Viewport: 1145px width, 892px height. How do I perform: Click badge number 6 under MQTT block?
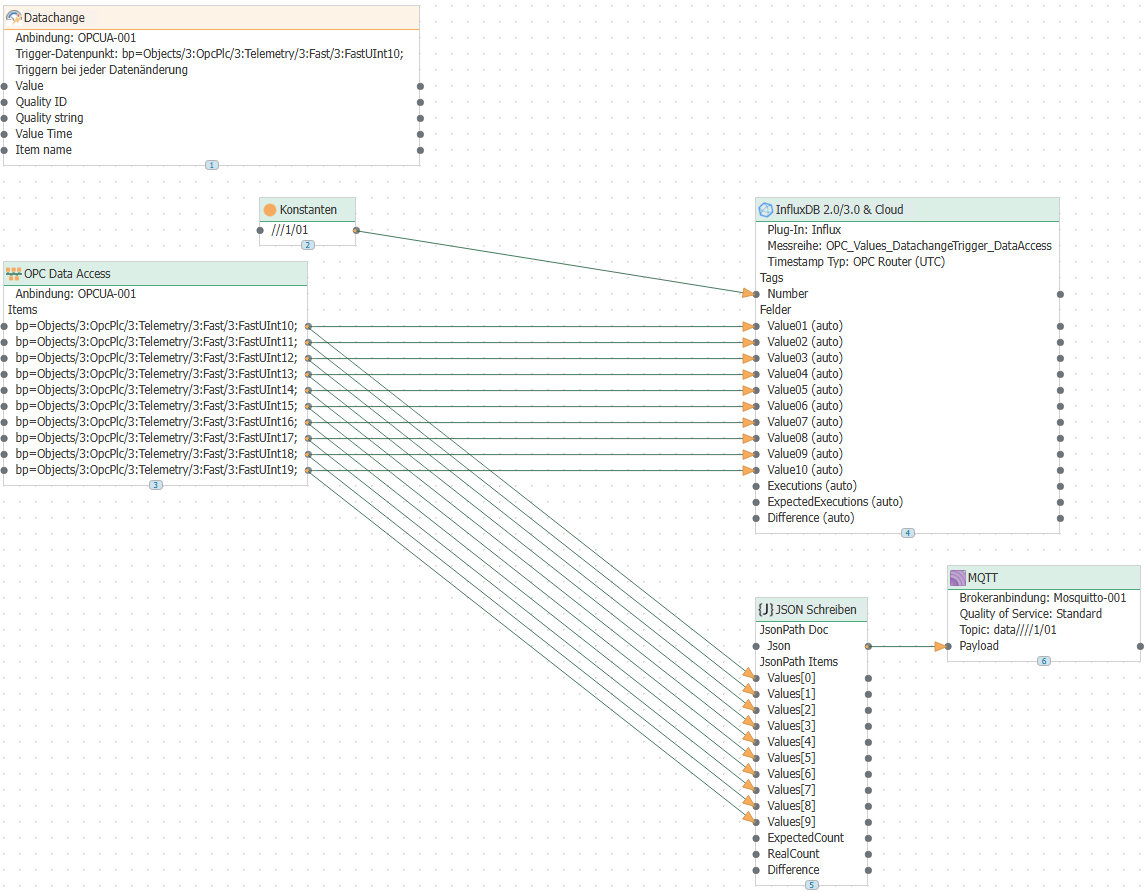[1043, 661]
